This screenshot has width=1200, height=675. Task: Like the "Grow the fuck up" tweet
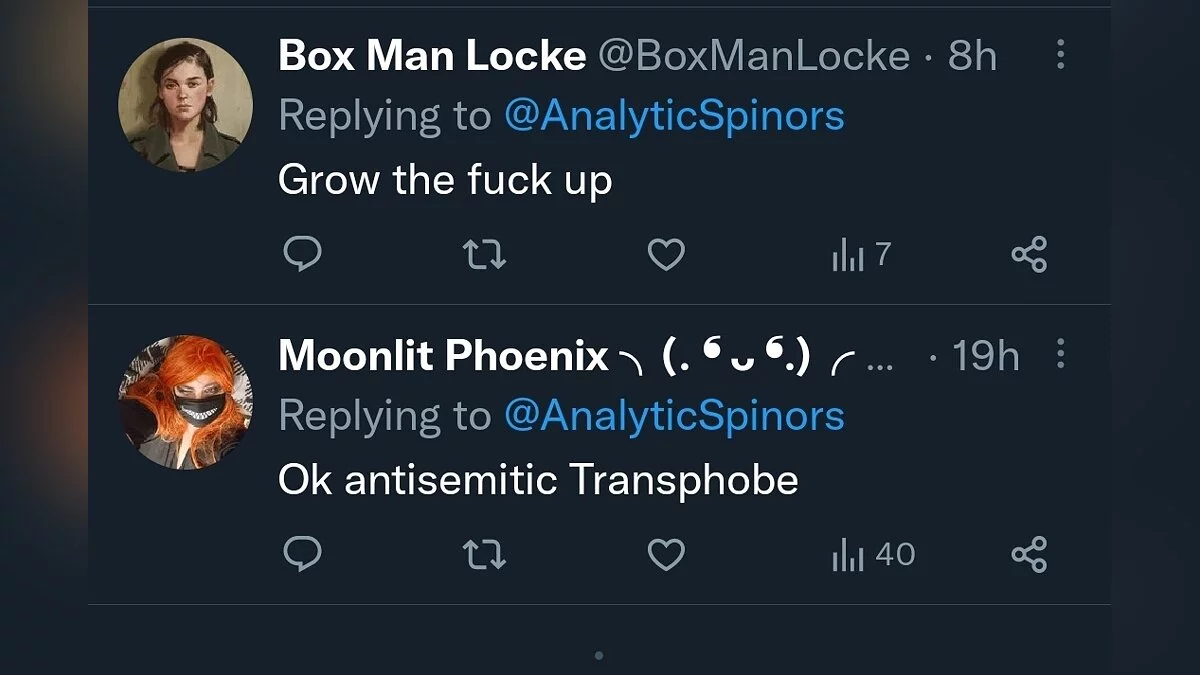click(x=666, y=254)
